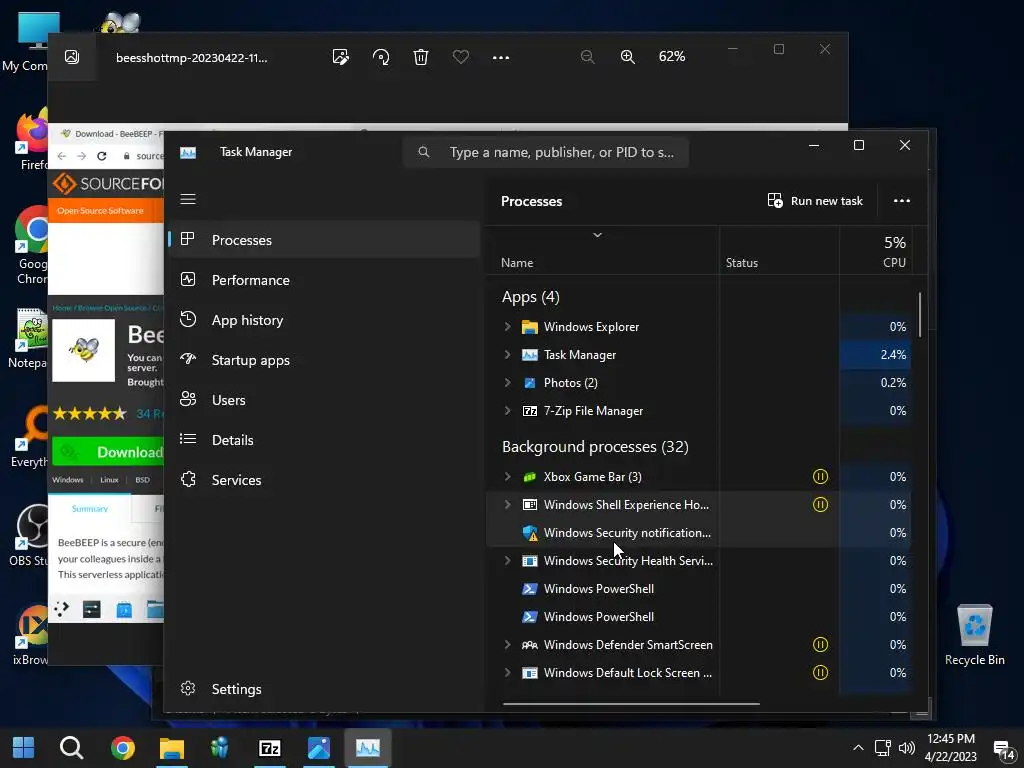Expand Windows Defender SmartScreen row
This screenshot has width=1024, height=768.
(507, 645)
